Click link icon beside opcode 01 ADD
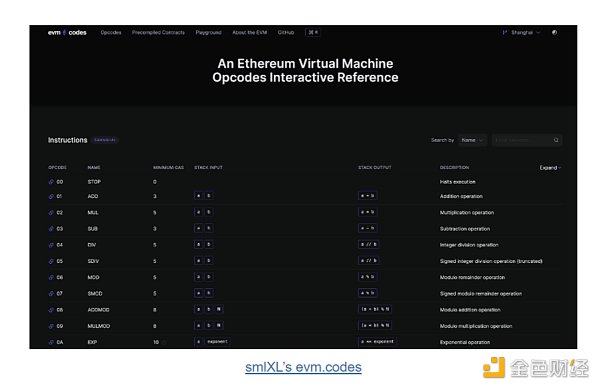Viewport: 600px width, 389px height. click(51, 197)
